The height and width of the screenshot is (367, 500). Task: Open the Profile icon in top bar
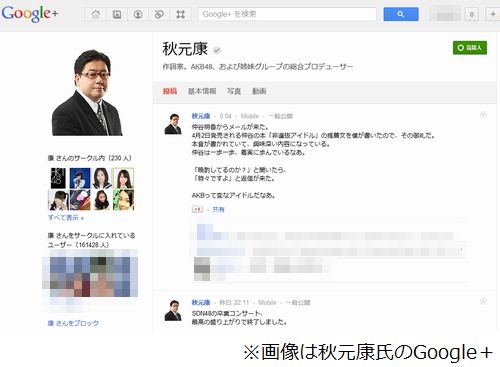138,14
